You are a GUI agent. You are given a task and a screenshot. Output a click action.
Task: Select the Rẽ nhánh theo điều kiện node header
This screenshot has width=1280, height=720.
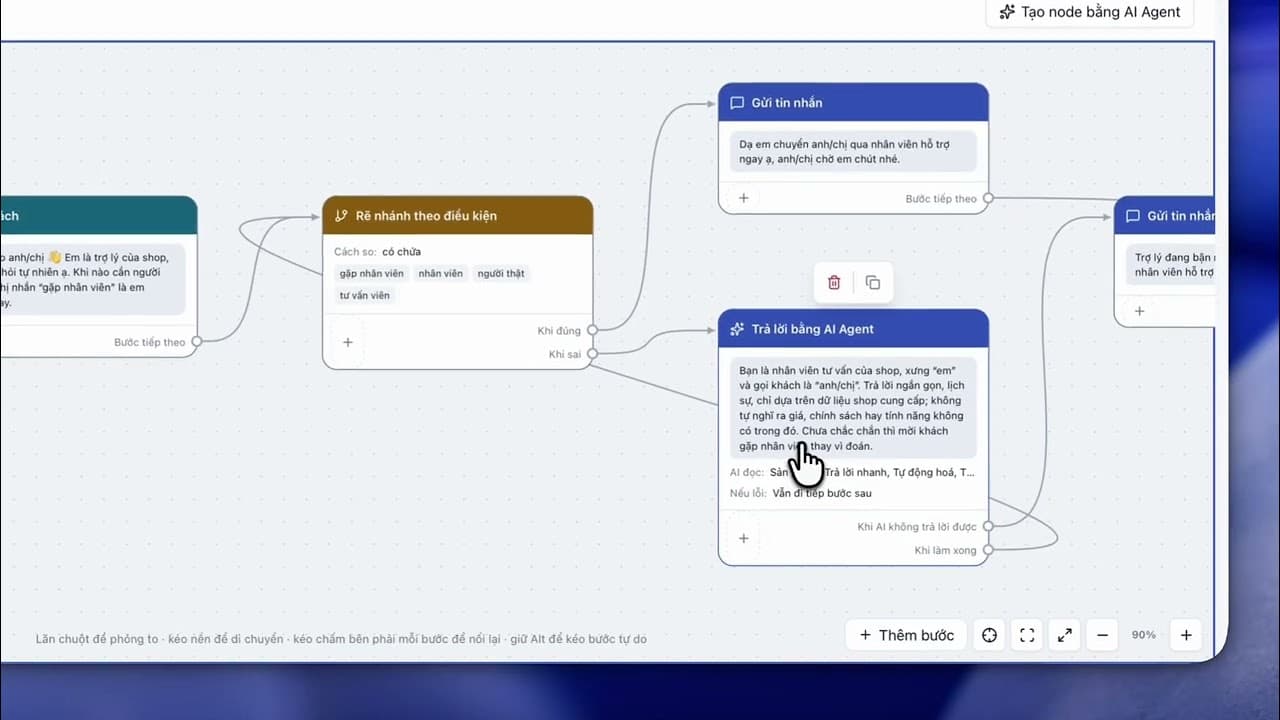[x=458, y=216]
